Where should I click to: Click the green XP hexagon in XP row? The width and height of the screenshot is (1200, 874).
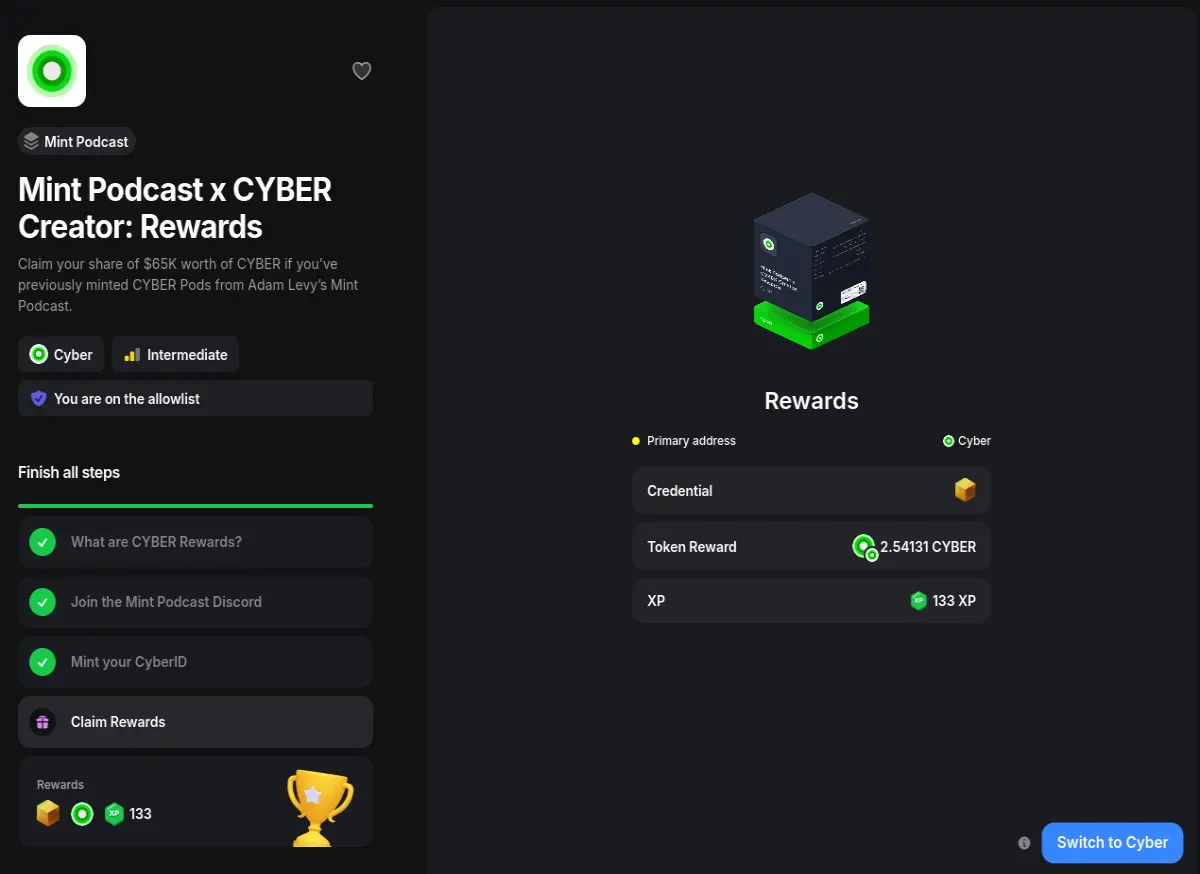(919, 601)
